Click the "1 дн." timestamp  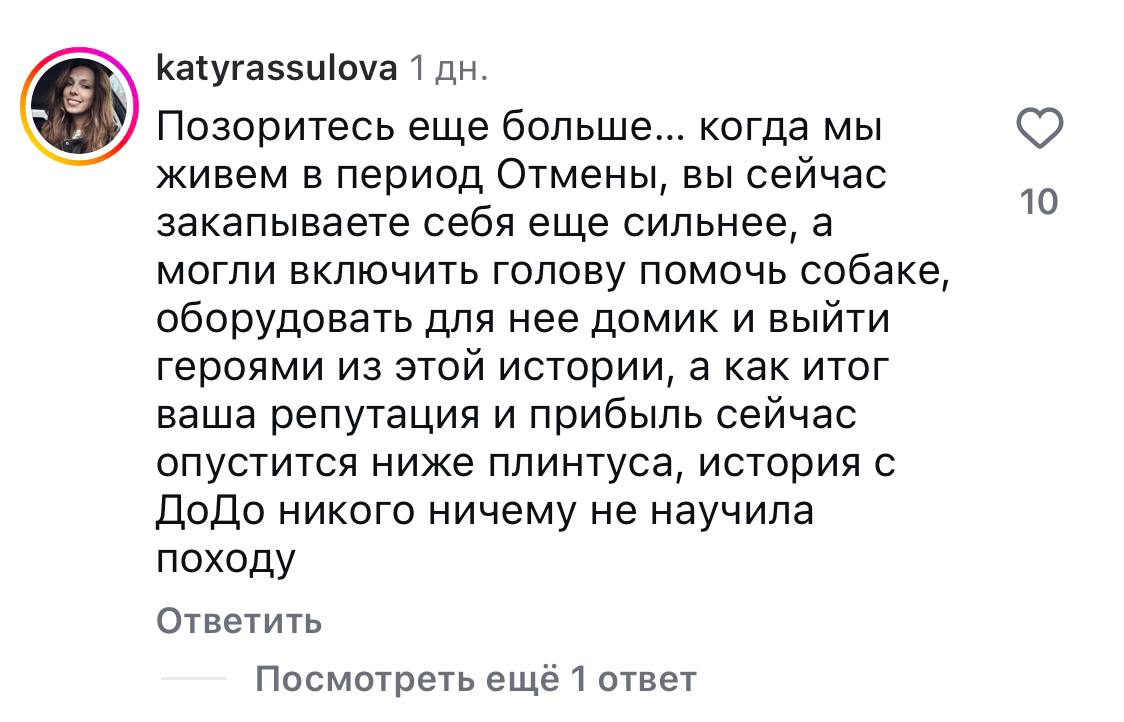click(x=449, y=69)
